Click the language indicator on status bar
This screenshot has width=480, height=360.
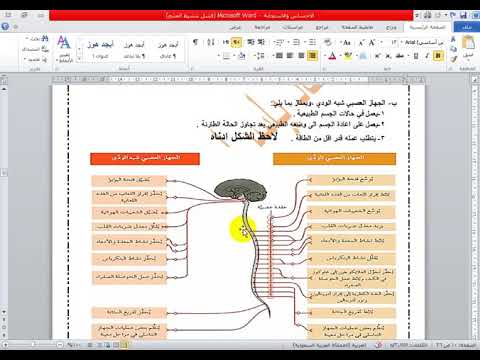(329, 345)
